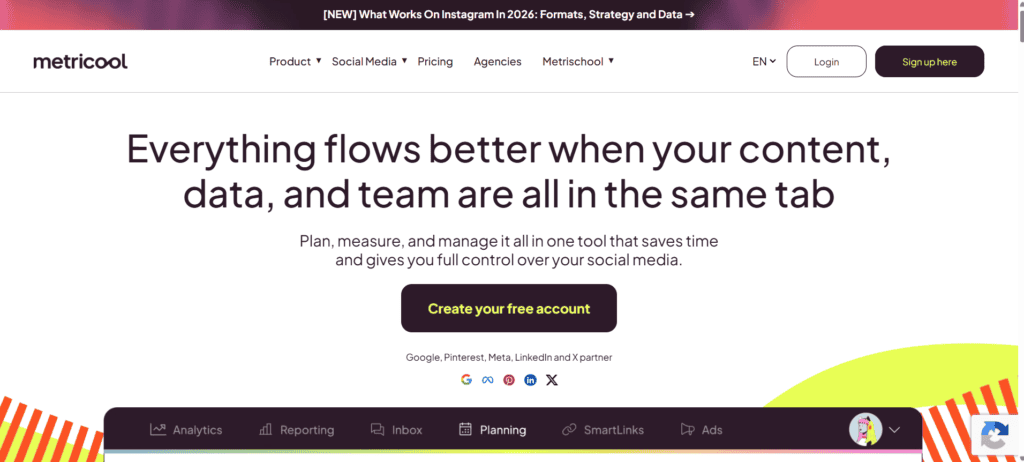
Task: Click the Planning calendar icon
Action: pyautogui.click(x=466, y=429)
